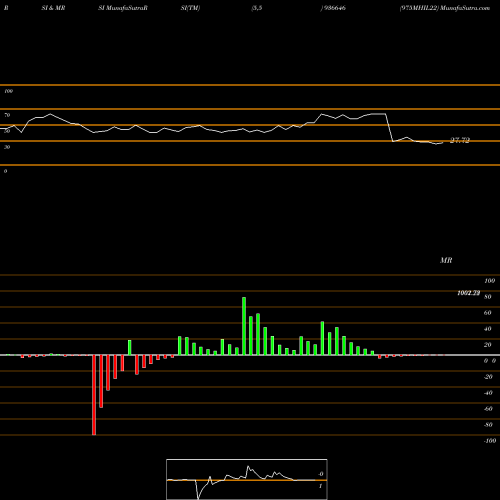Click the RSI current value label 27.72
Screen dimensions: 500x500
(460, 140)
